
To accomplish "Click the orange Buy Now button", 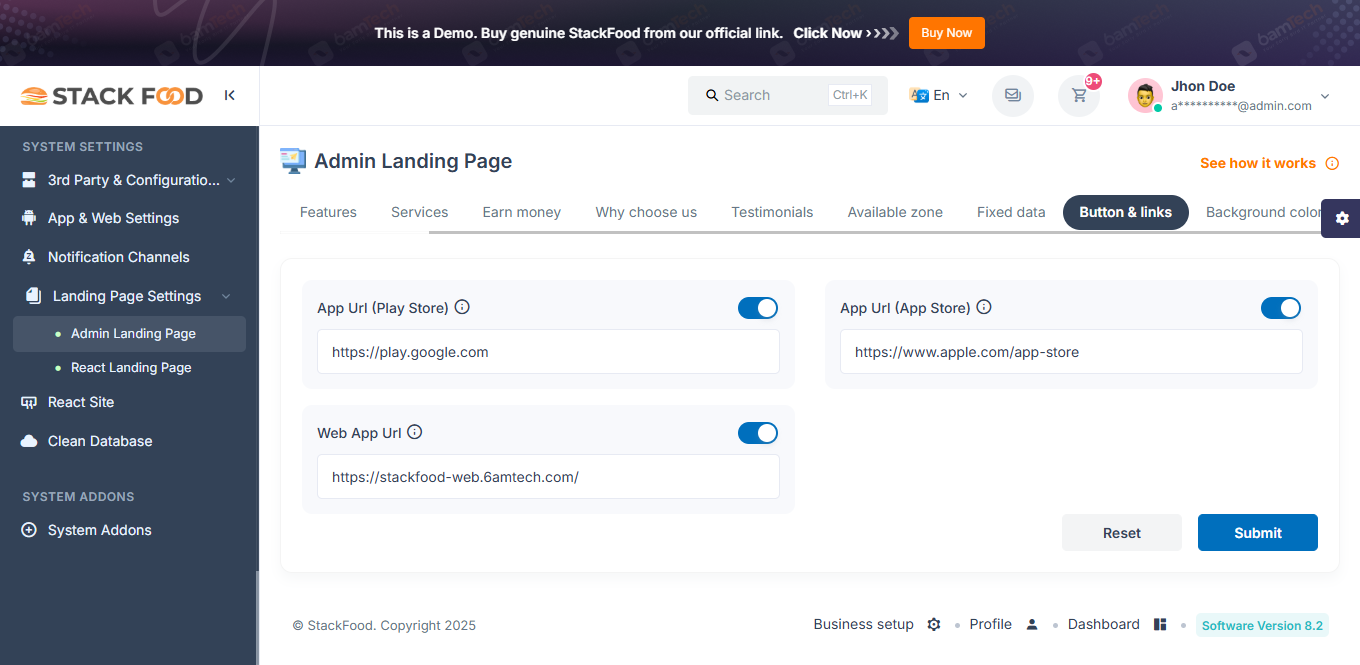I will [x=947, y=33].
